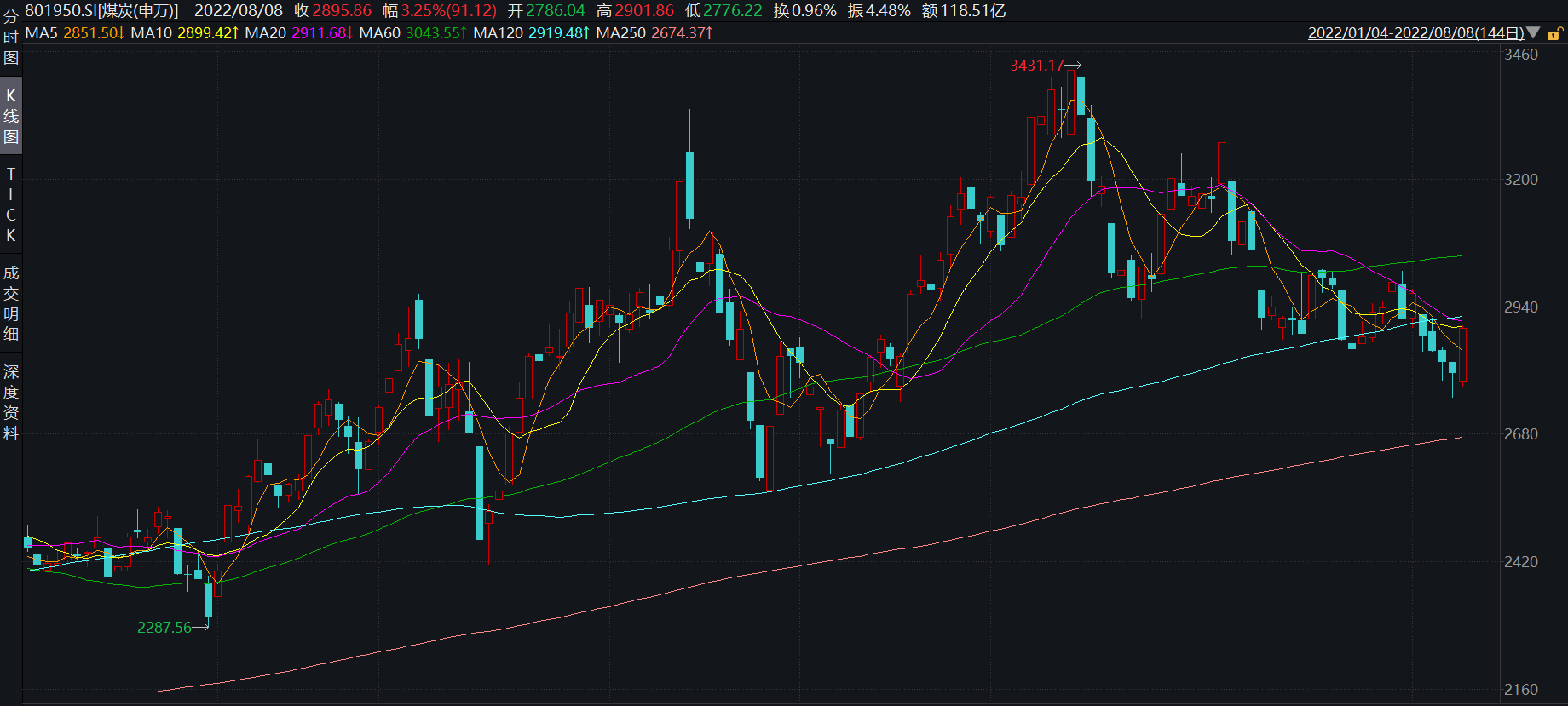The image size is (1568, 706).
Task: Click the amplitude value 4.48%
Action: [x=889, y=11]
